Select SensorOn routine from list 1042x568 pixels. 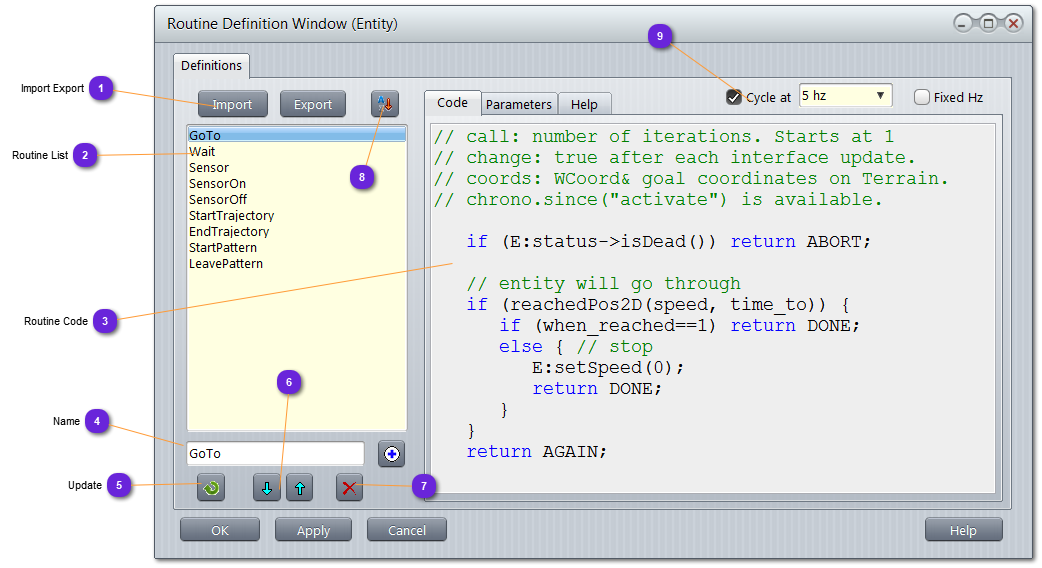tap(217, 184)
